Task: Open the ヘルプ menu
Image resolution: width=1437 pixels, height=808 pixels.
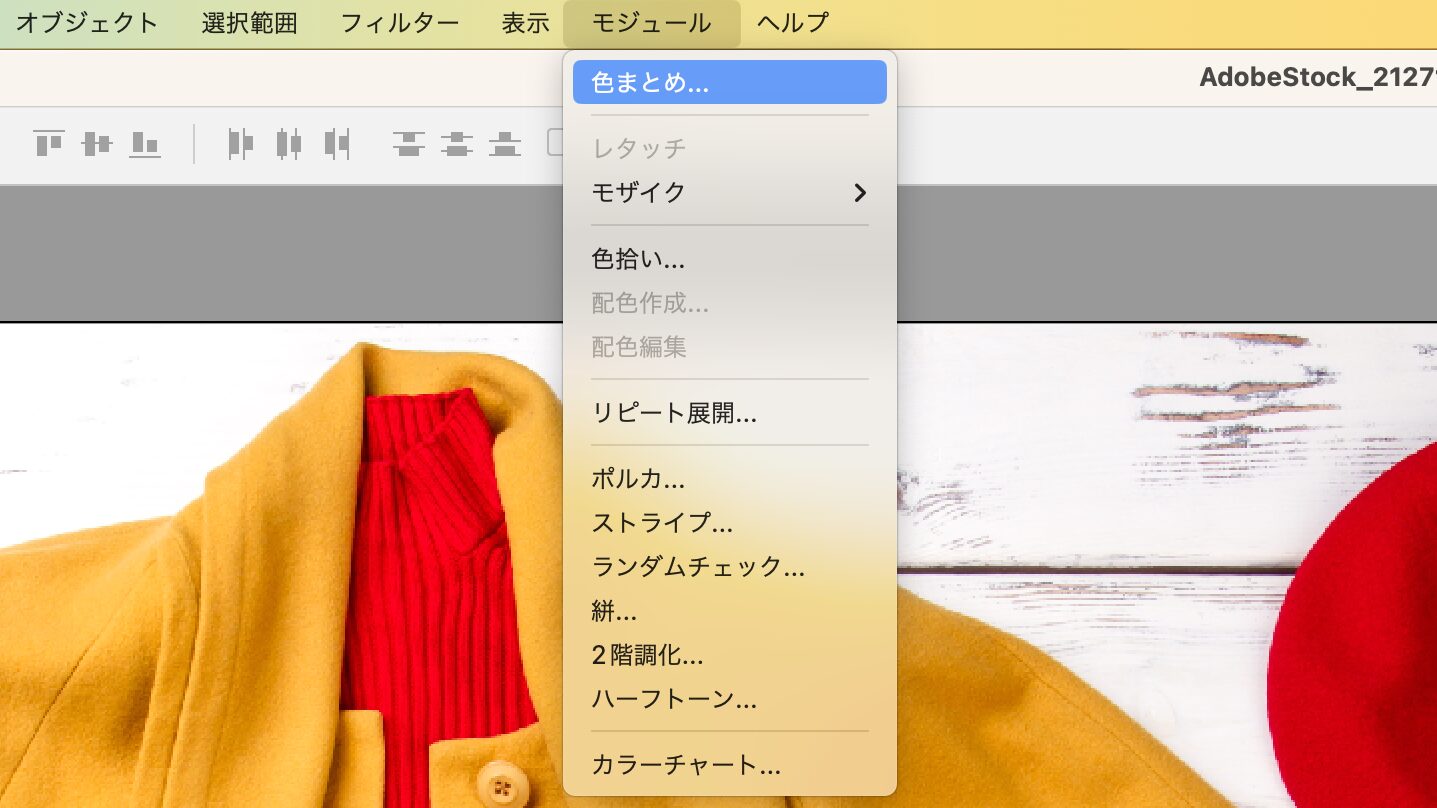Action: (793, 23)
